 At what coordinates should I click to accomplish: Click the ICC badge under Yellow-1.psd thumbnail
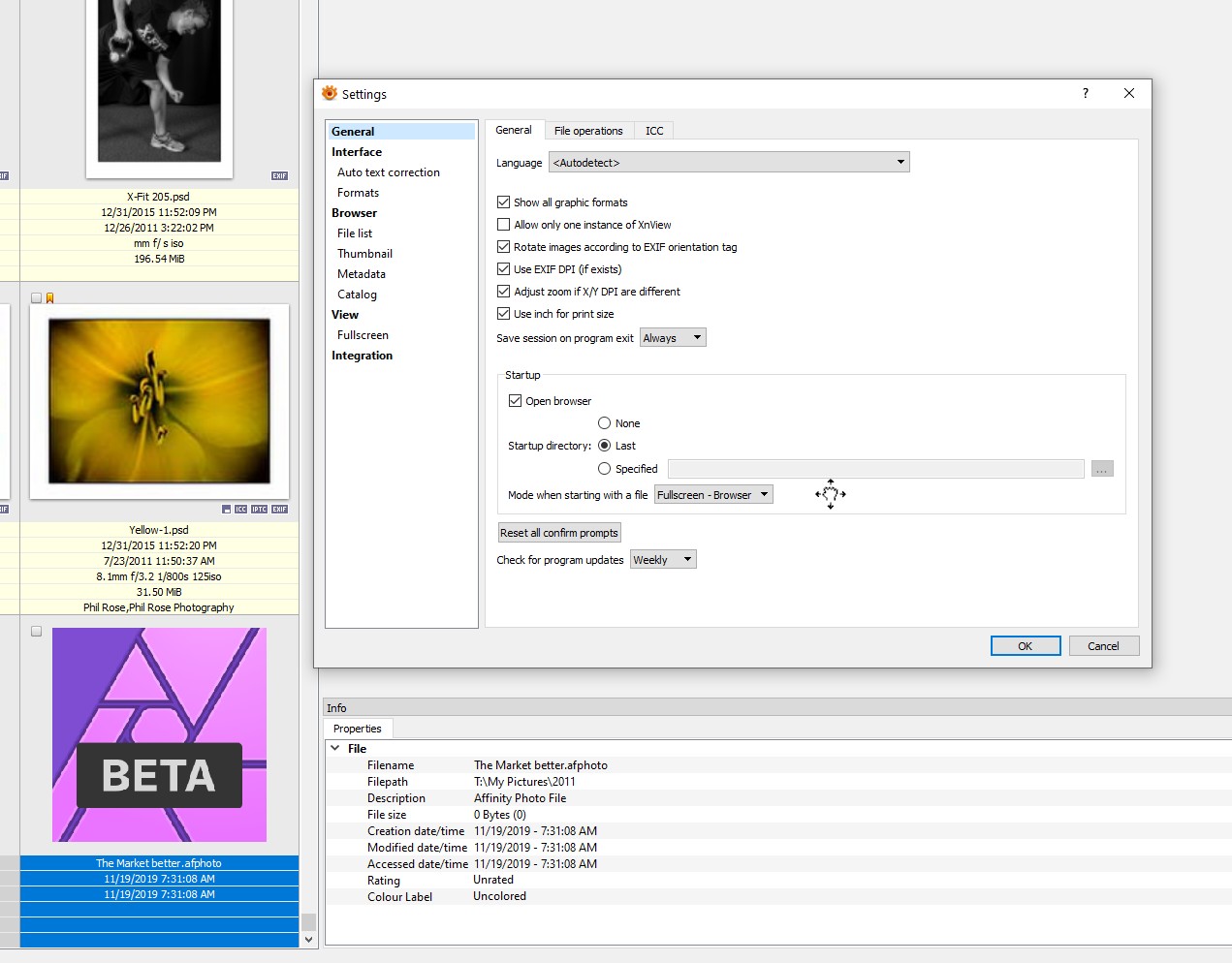[x=240, y=509]
